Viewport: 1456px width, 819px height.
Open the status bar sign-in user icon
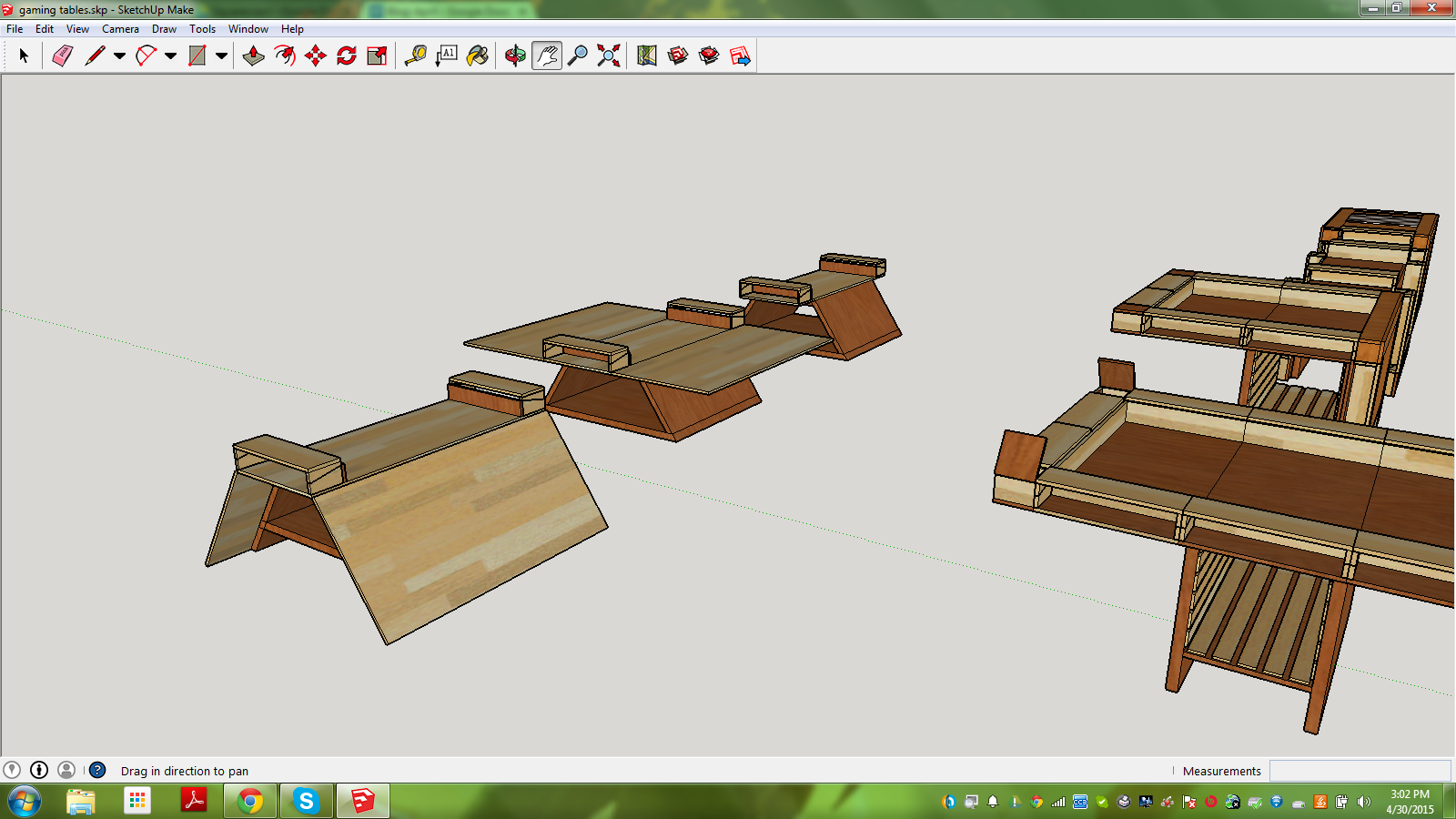66,770
